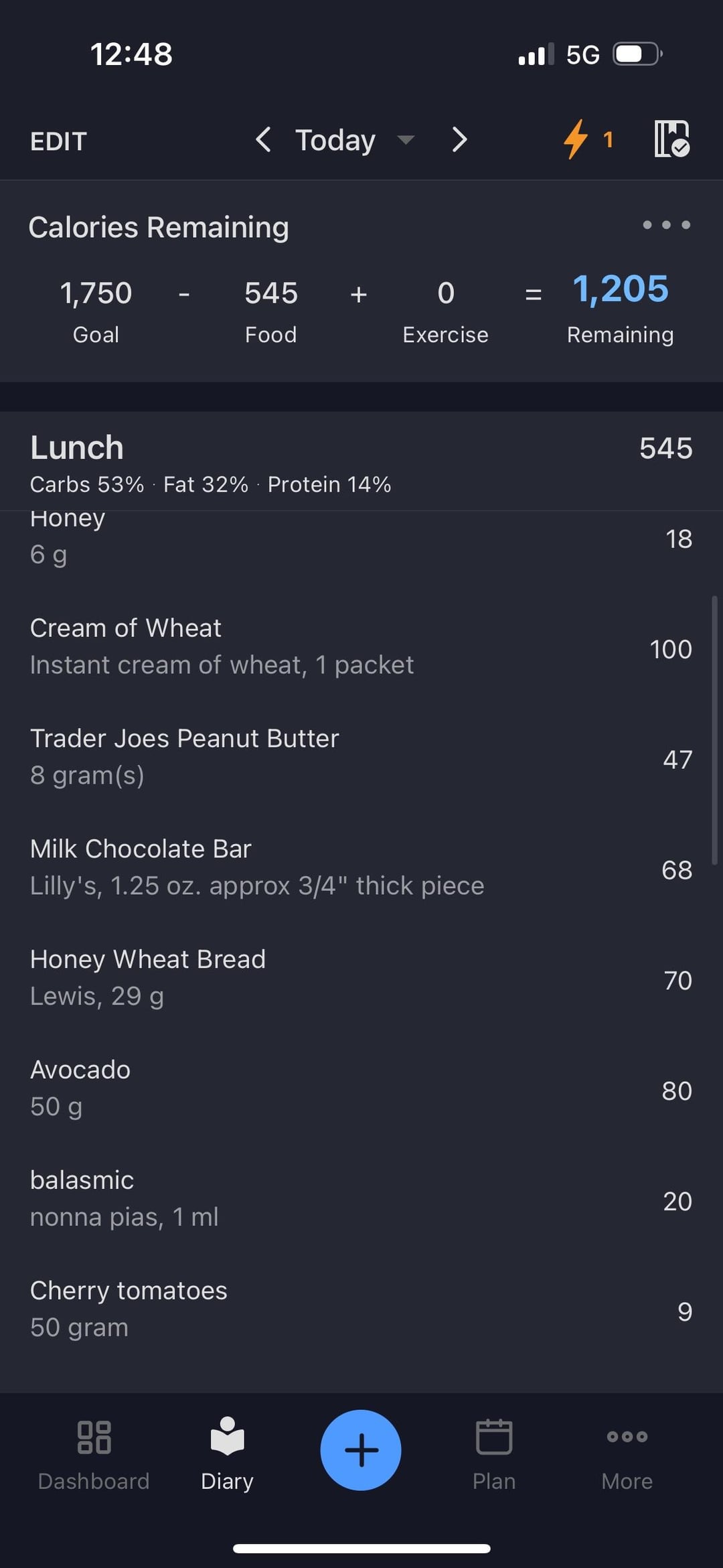
Task: Tap the 1,205 Remaining calories value
Action: (620, 290)
